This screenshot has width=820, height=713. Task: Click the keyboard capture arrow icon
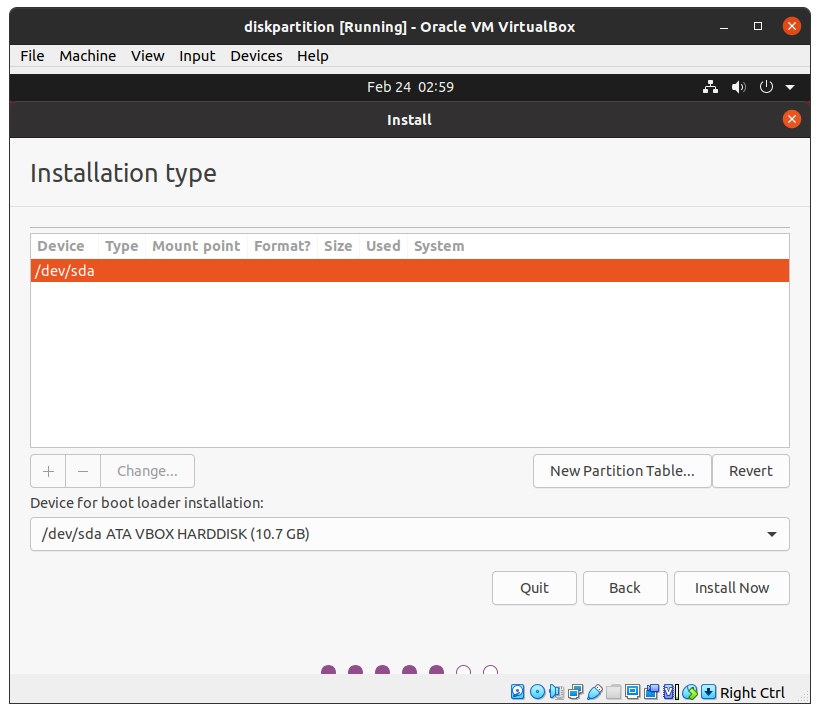coord(708,692)
